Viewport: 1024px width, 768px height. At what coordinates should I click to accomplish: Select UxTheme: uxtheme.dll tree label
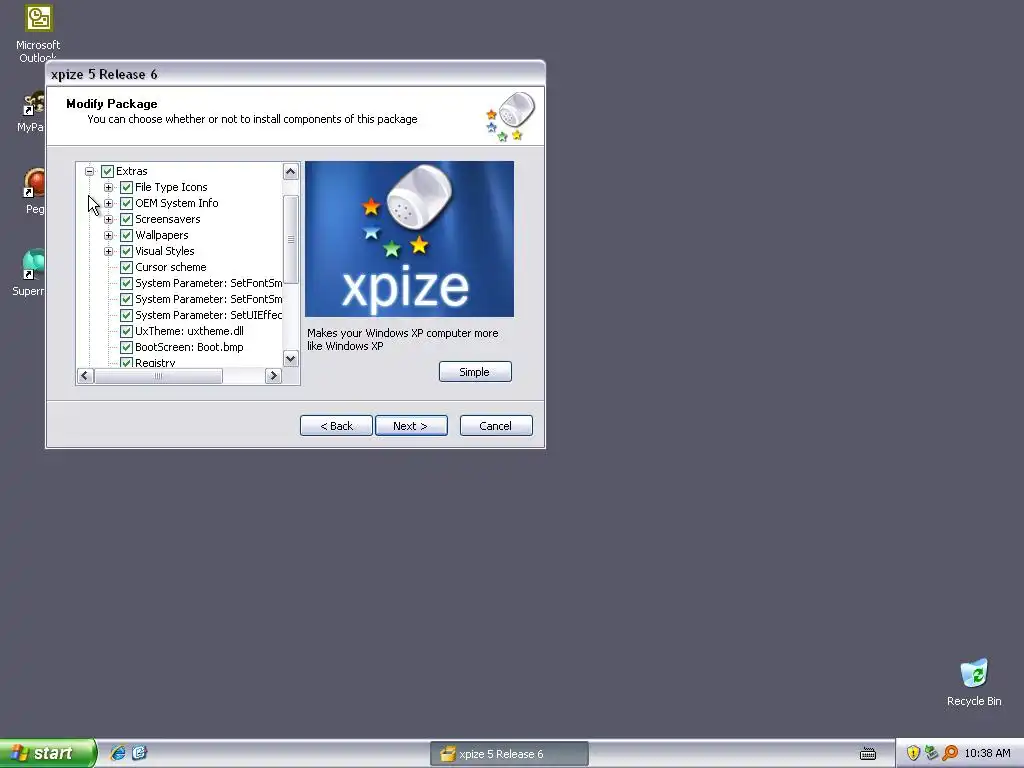pyautogui.click(x=189, y=331)
